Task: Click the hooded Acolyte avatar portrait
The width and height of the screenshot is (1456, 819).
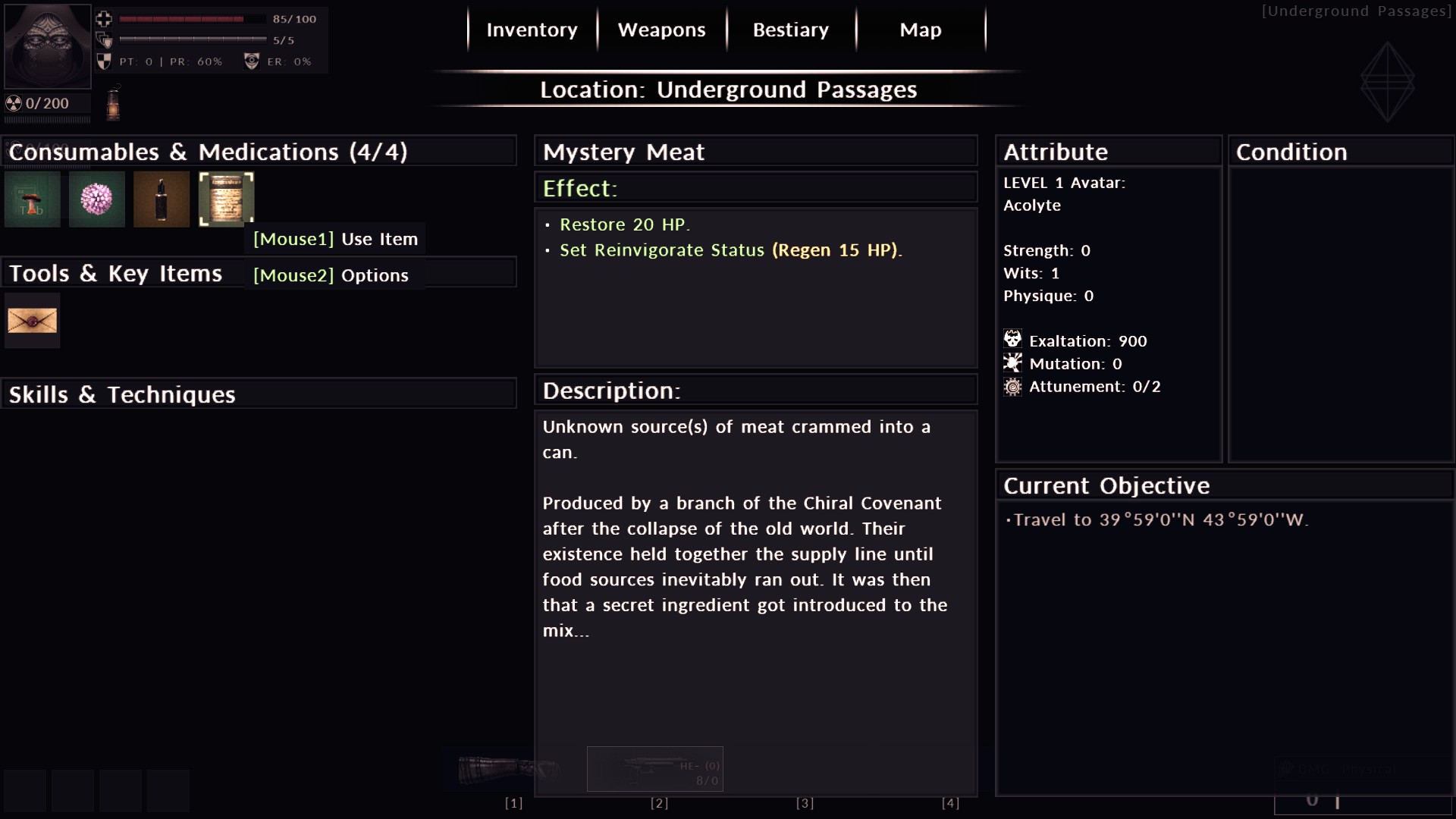Action: point(48,46)
